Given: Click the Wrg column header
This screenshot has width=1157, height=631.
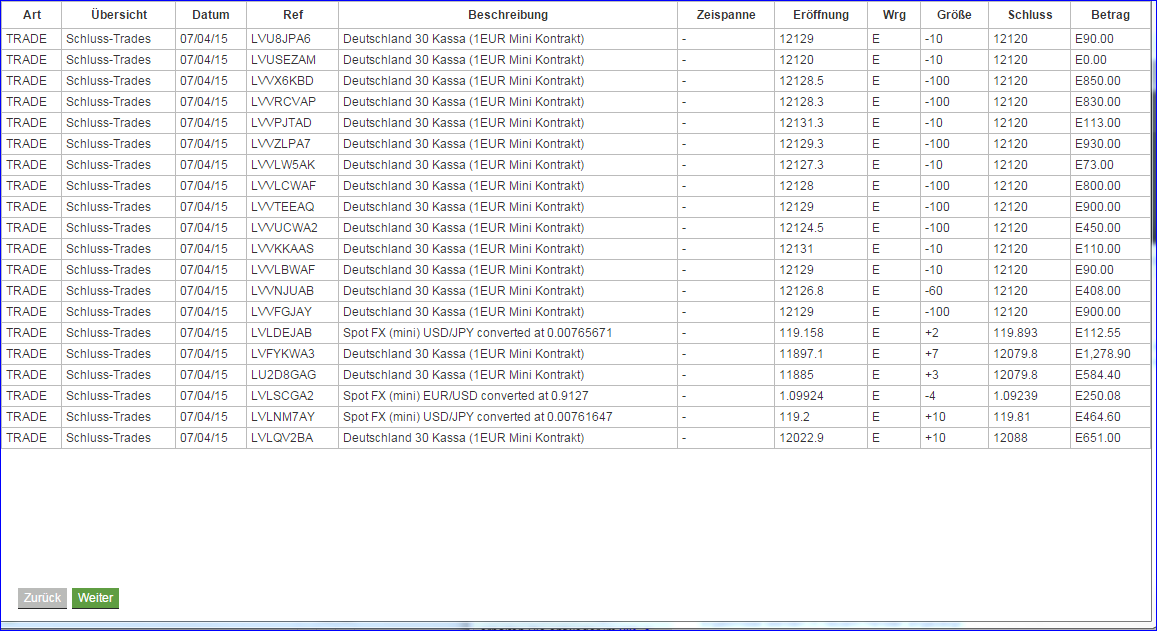Looking at the screenshot, I should click(x=893, y=14).
